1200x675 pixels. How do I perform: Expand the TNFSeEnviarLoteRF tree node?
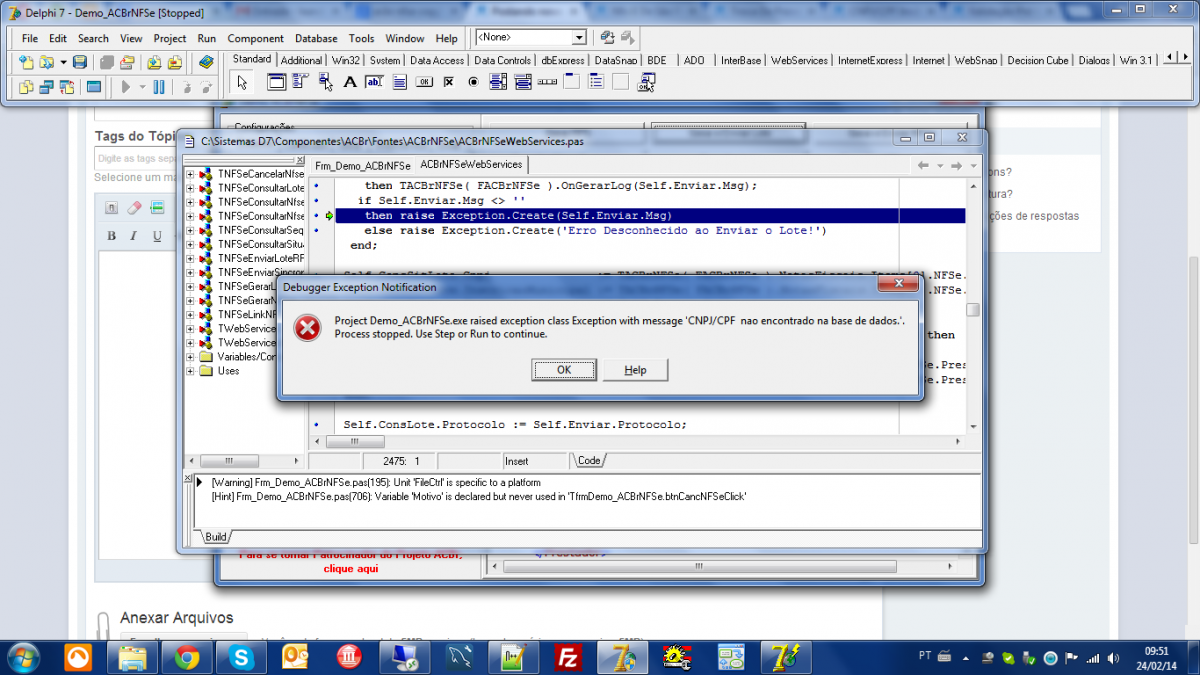[x=191, y=258]
